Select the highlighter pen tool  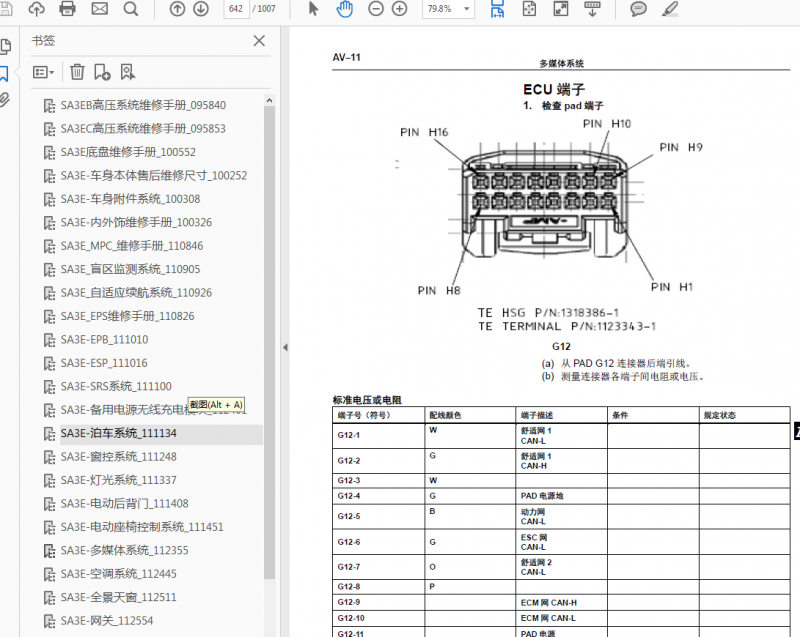[x=670, y=8]
